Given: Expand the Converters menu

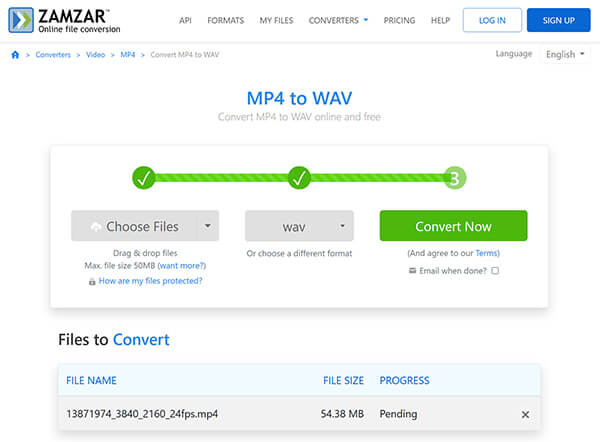Looking at the screenshot, I should (338, 20).
